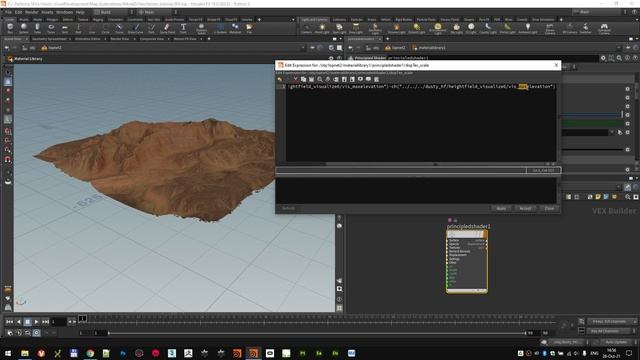Click the search icon in parameter pane header
640x360 pixels.
click(x=619, y=58)
